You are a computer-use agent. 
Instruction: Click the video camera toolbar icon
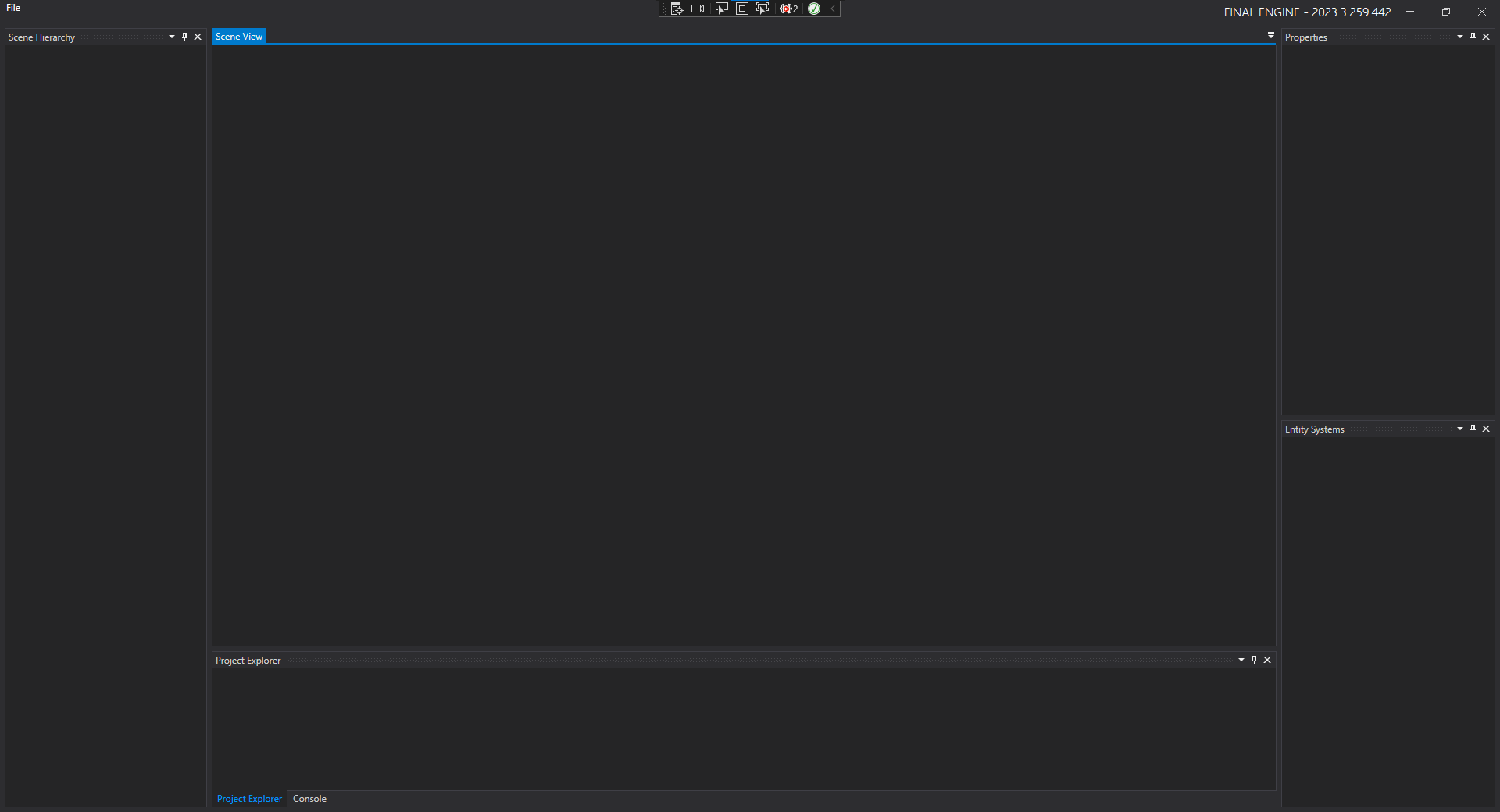coord(698,9)
